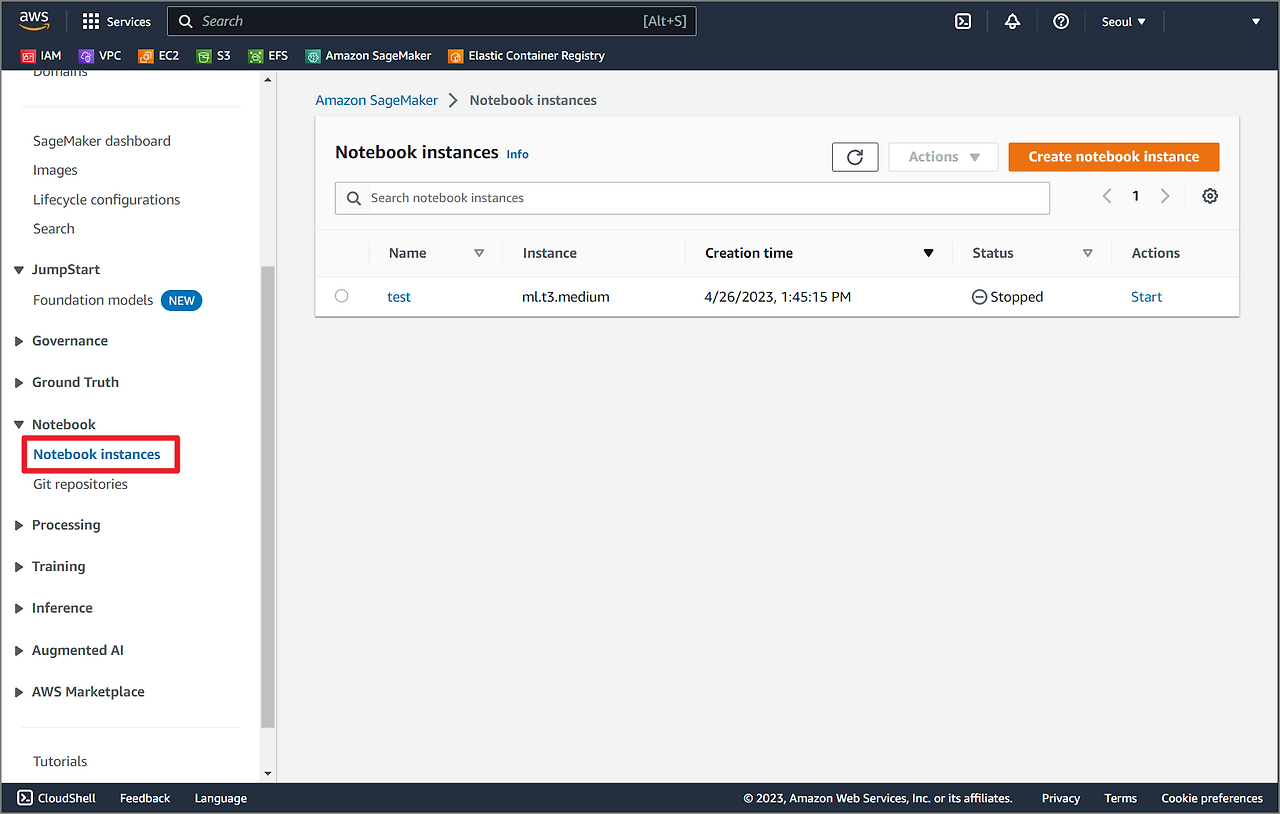Image resolution: width=1280 pixels, height=814 pixels.
Task: Start the stopped test instance
Action: [x=1146, y=296]
